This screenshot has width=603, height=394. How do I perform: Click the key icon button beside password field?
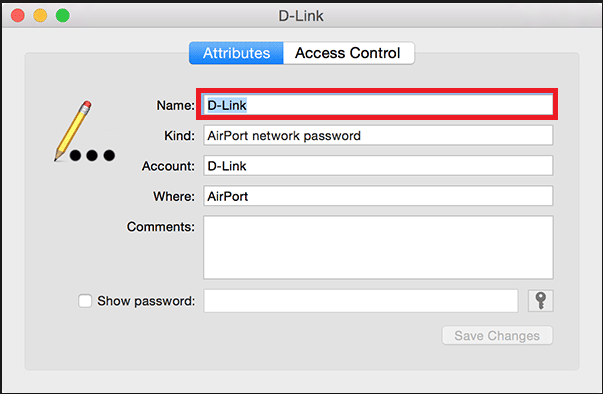(x=540, y=301)
